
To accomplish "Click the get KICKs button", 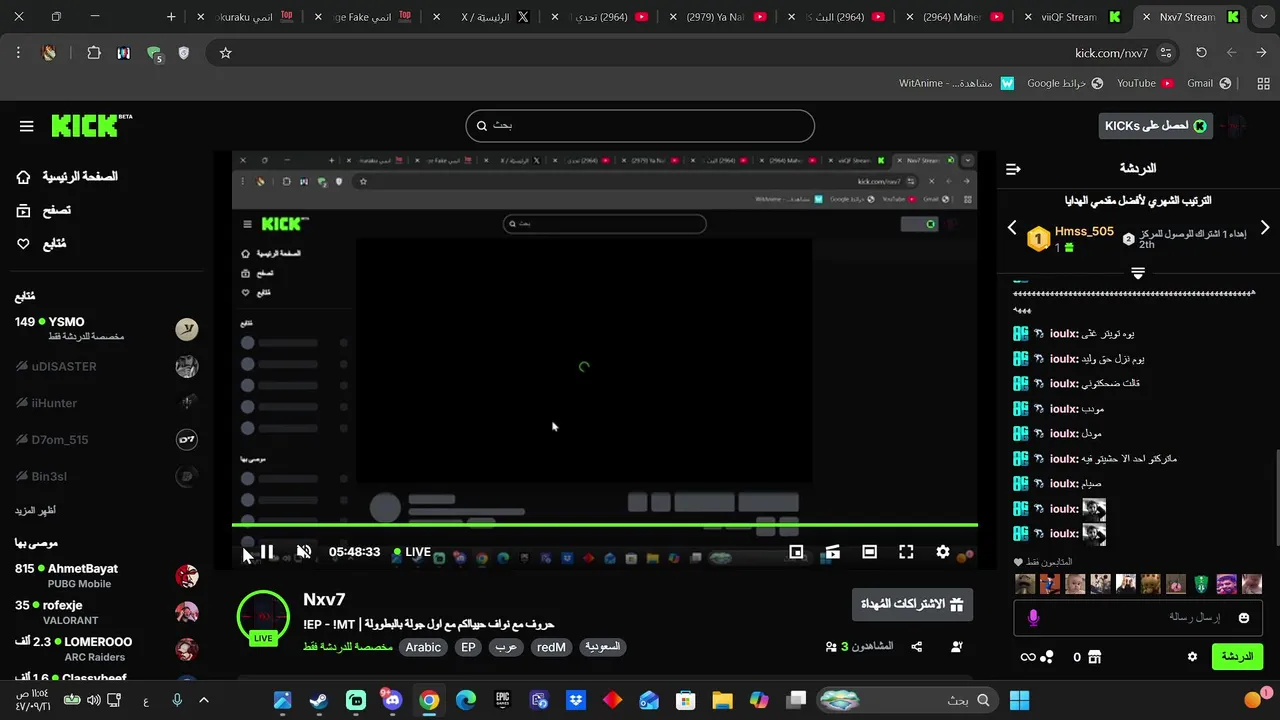I will (1155, 125).
